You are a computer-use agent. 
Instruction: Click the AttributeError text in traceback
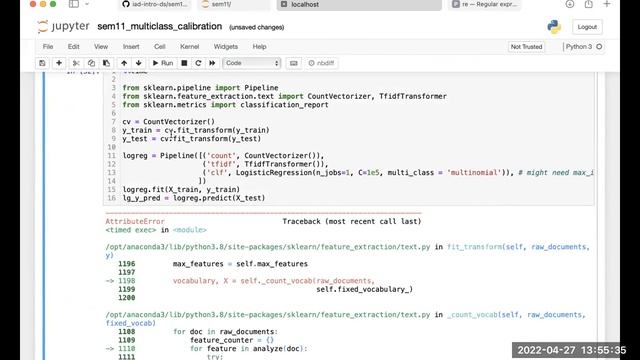135,221
